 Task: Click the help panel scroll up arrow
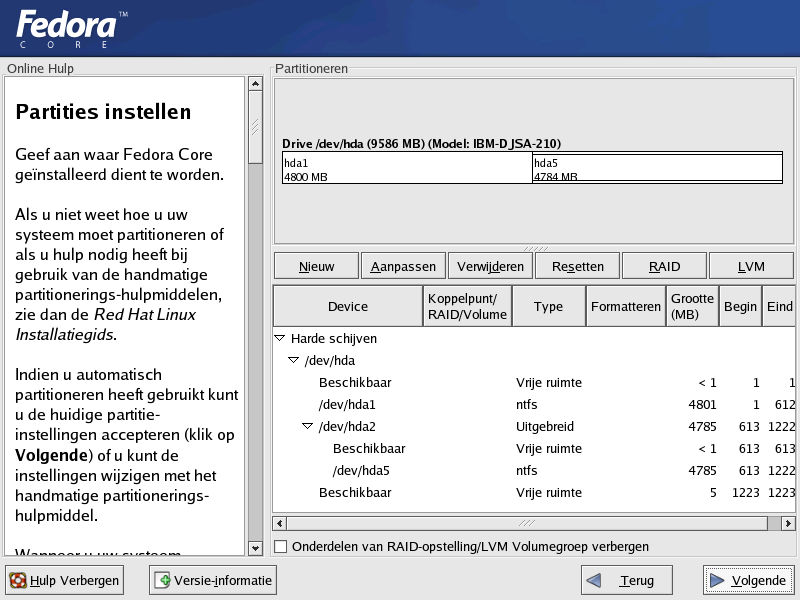(x=256, y=83)
